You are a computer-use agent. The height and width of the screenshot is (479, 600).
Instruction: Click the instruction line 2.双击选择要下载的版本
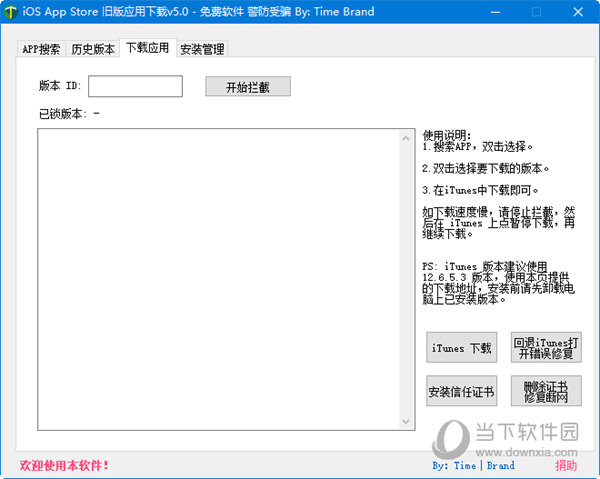coord(486,168)
